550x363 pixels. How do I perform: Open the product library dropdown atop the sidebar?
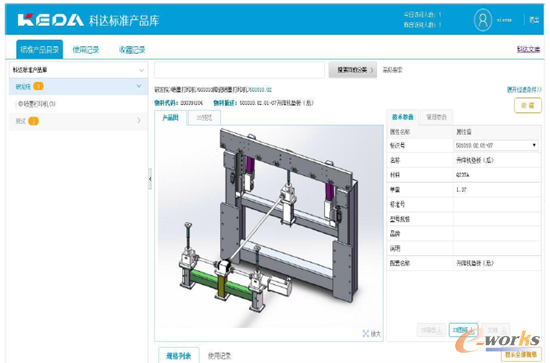[x=78, y=70]
